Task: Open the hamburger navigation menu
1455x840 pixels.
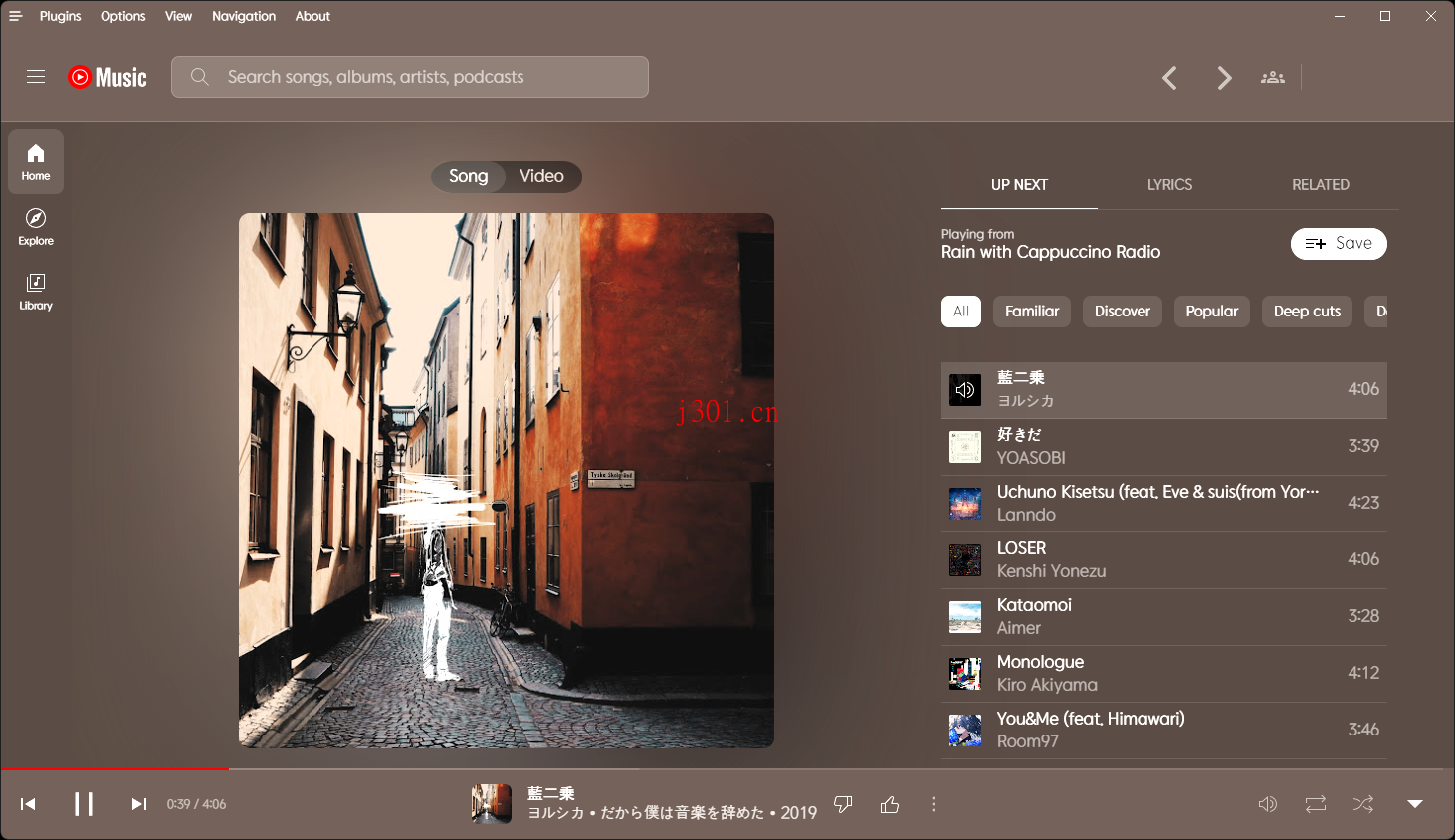Action: 36,76
